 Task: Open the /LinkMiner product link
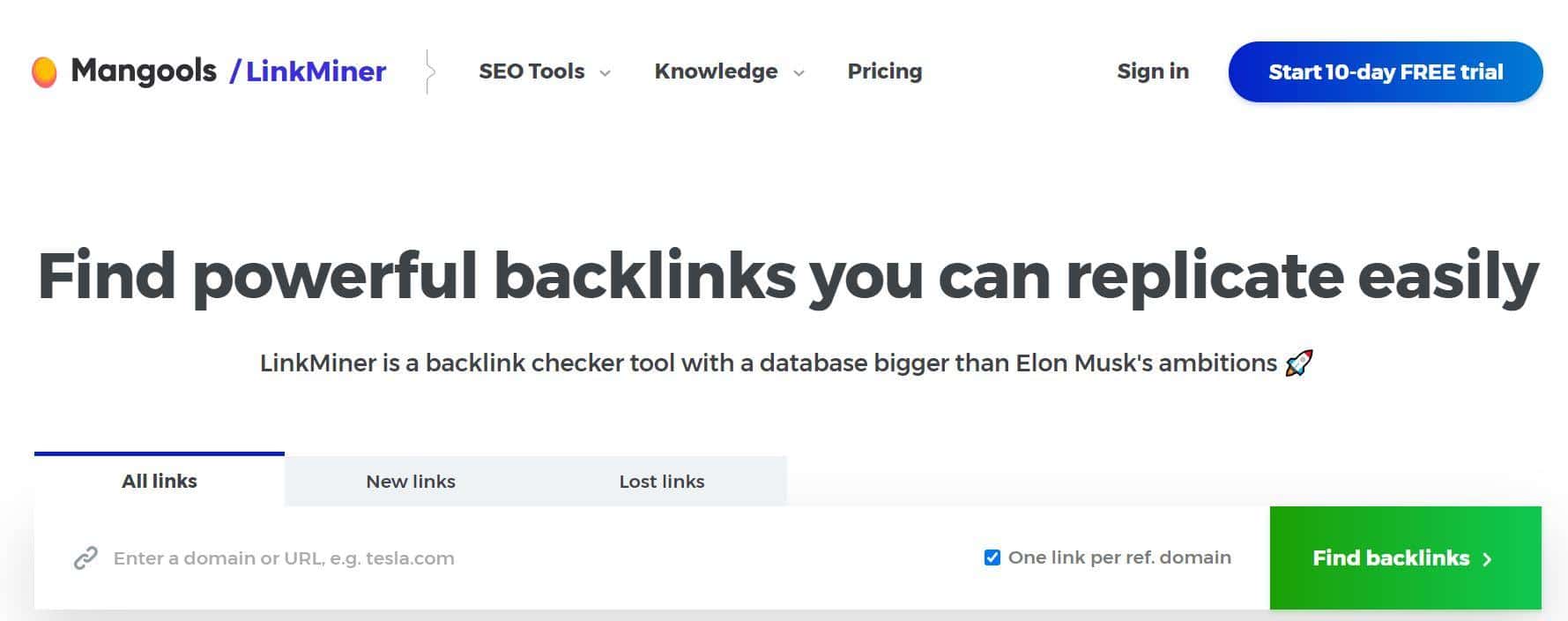point(308,71)
